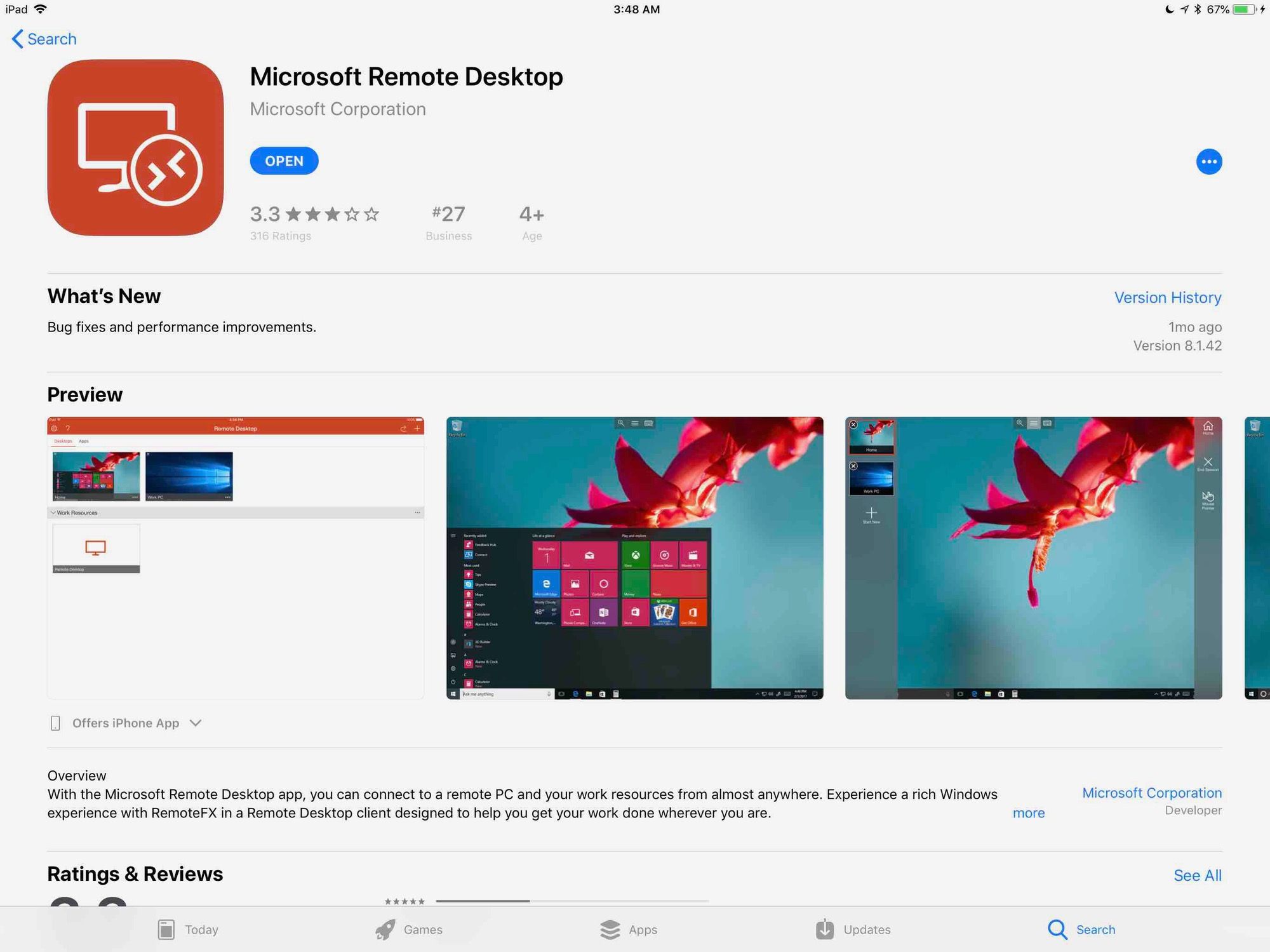Open the OPEN button to launch app

tap(283, 161)
